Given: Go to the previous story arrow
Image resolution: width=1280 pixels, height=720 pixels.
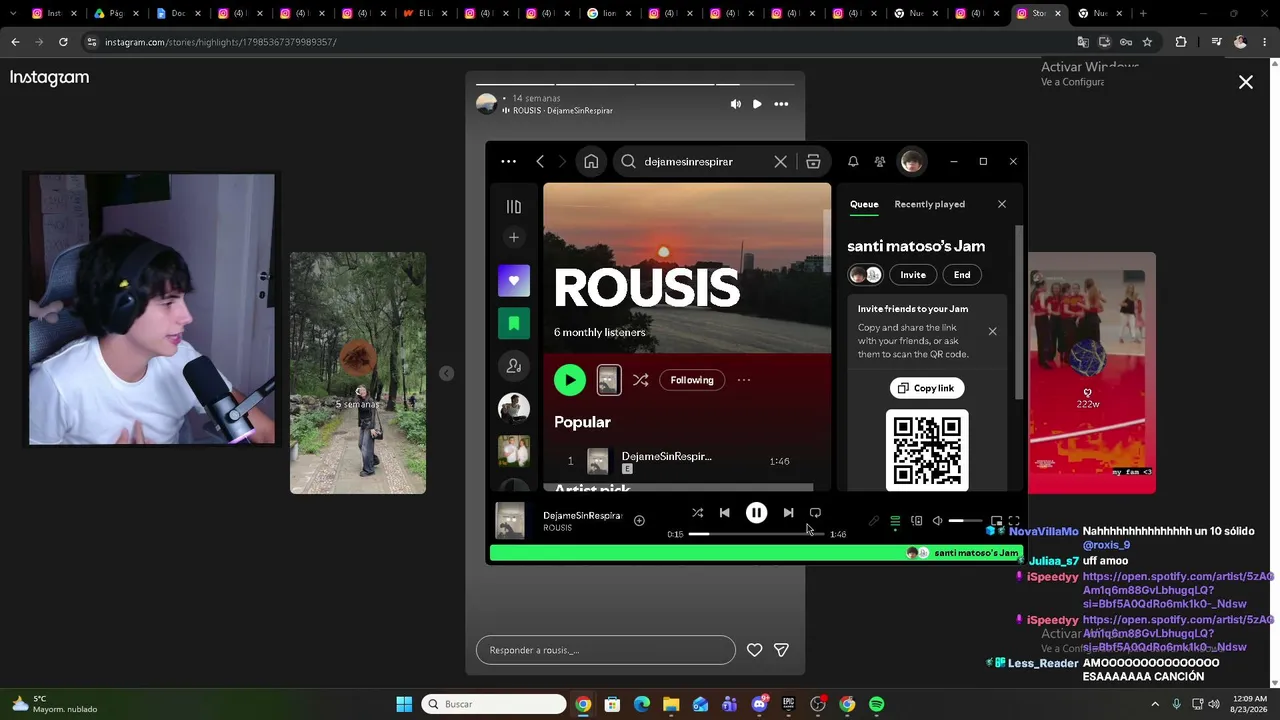Looking at the screenshot, I should pyautogui.click(x=447, y=373).
